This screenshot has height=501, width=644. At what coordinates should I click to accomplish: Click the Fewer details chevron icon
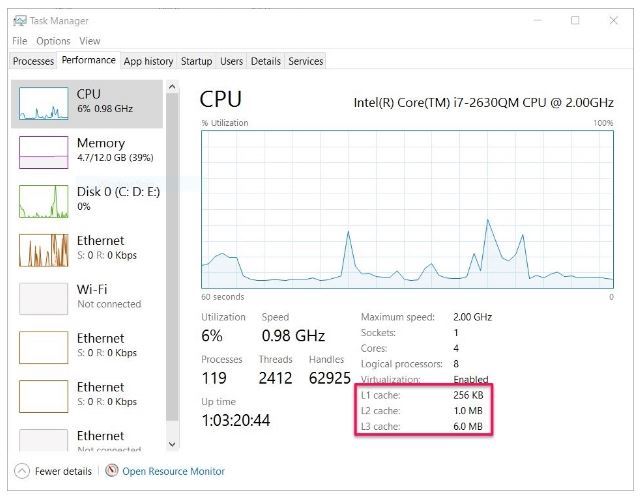[22, 471]
